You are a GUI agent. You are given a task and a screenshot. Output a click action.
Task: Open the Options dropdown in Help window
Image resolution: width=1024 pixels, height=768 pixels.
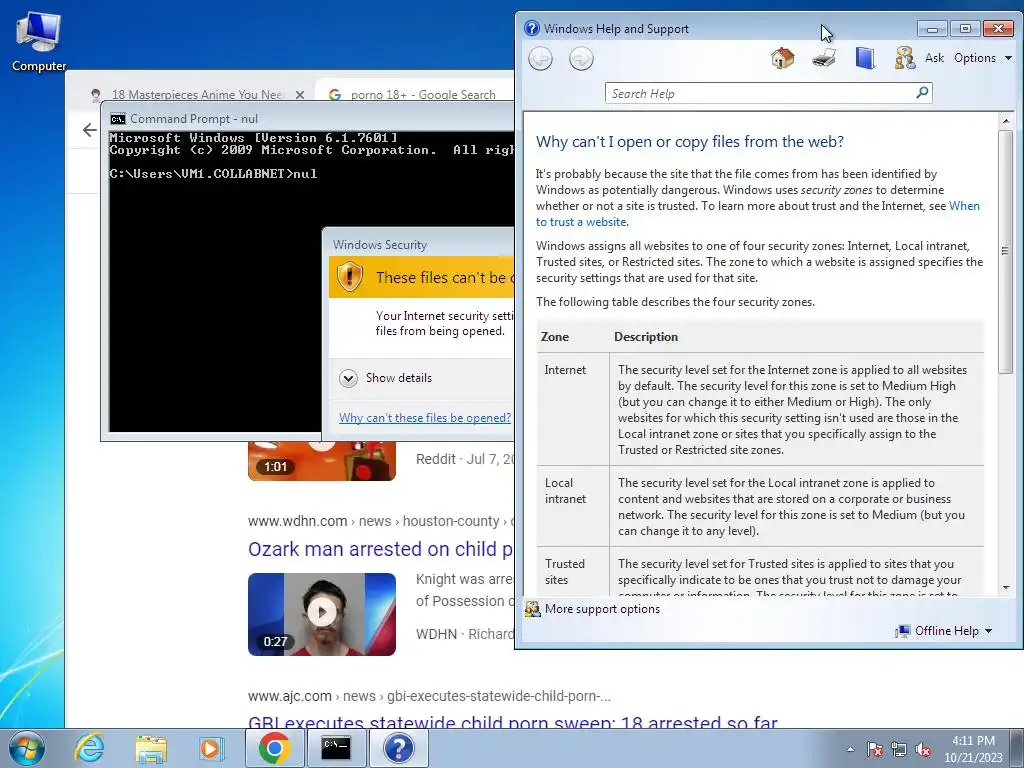pos(983,58)
